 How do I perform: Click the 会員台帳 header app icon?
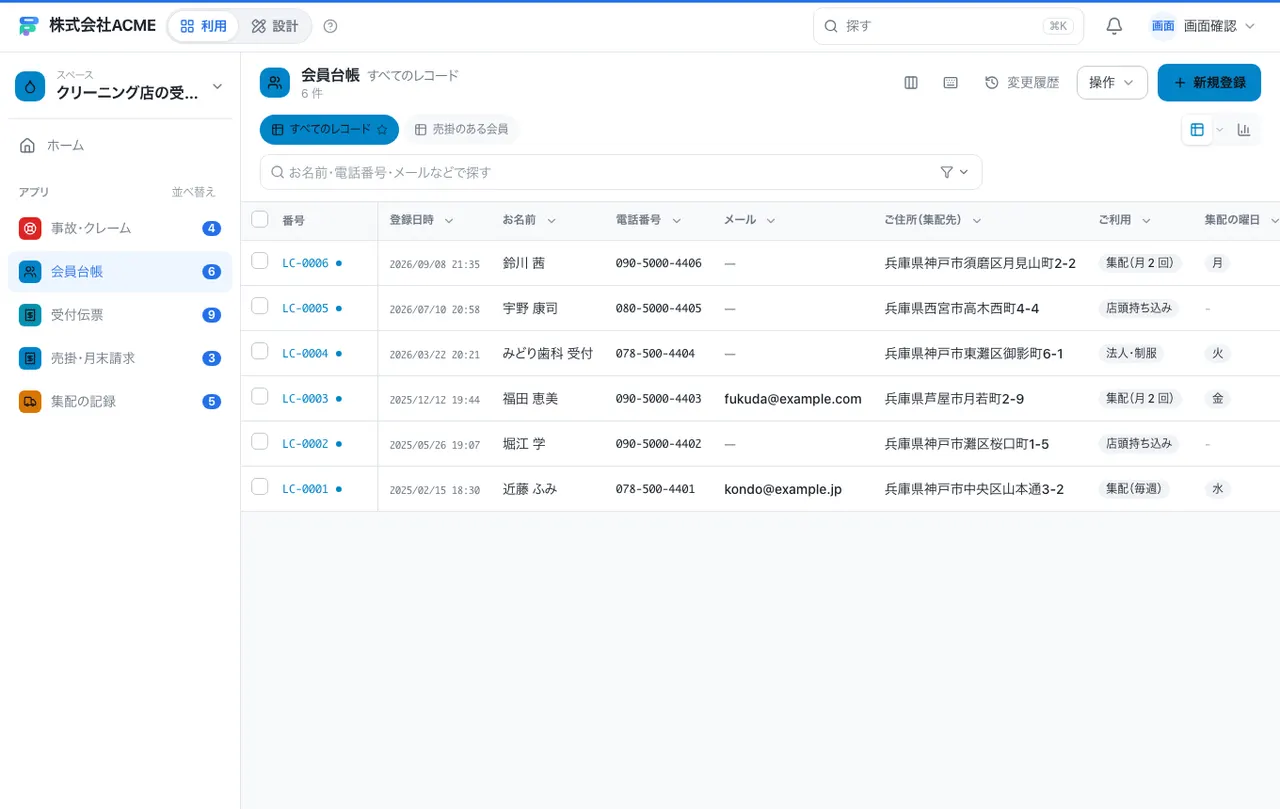point(275,83)
